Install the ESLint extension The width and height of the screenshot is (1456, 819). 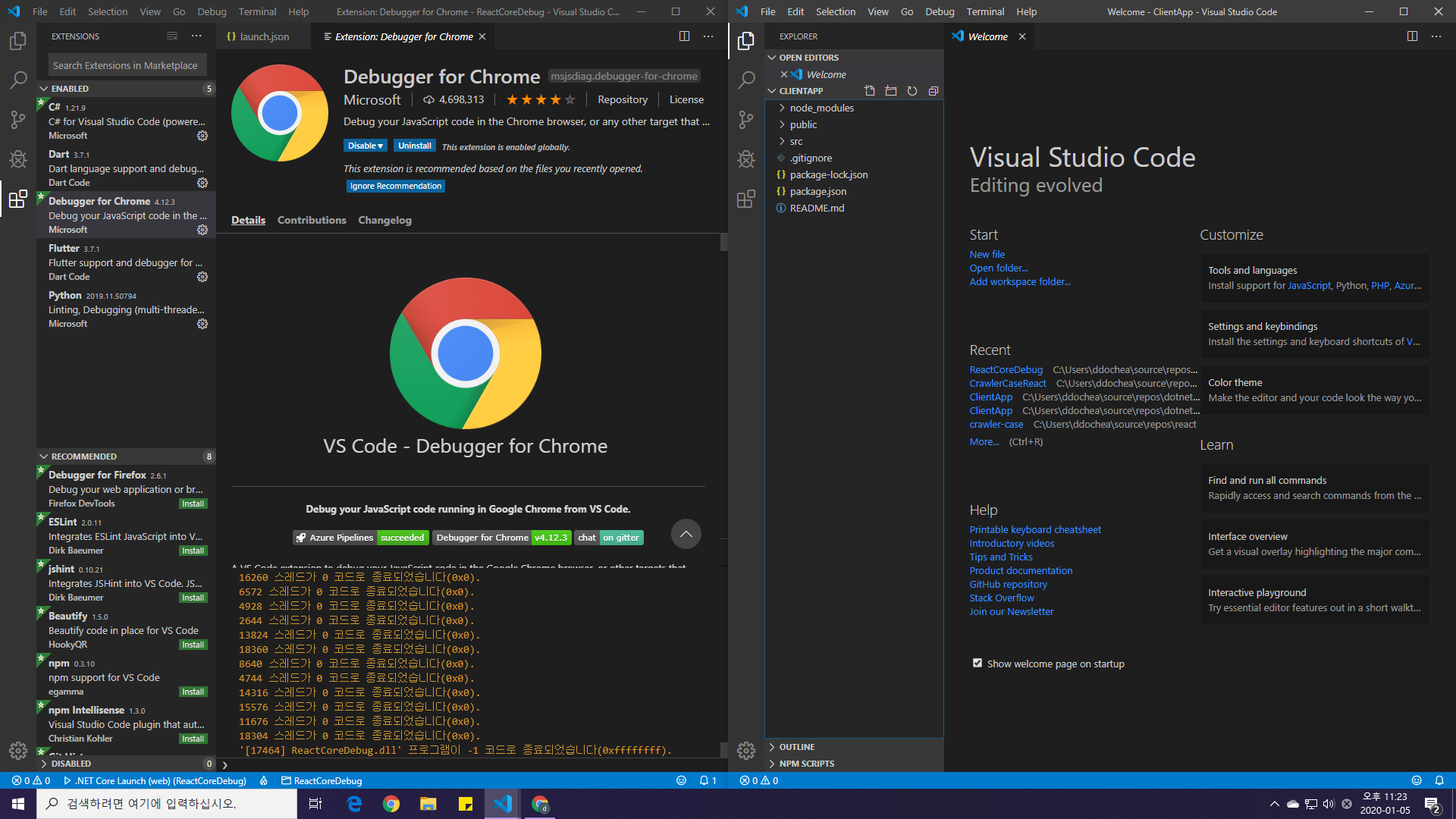pos(193,551)
